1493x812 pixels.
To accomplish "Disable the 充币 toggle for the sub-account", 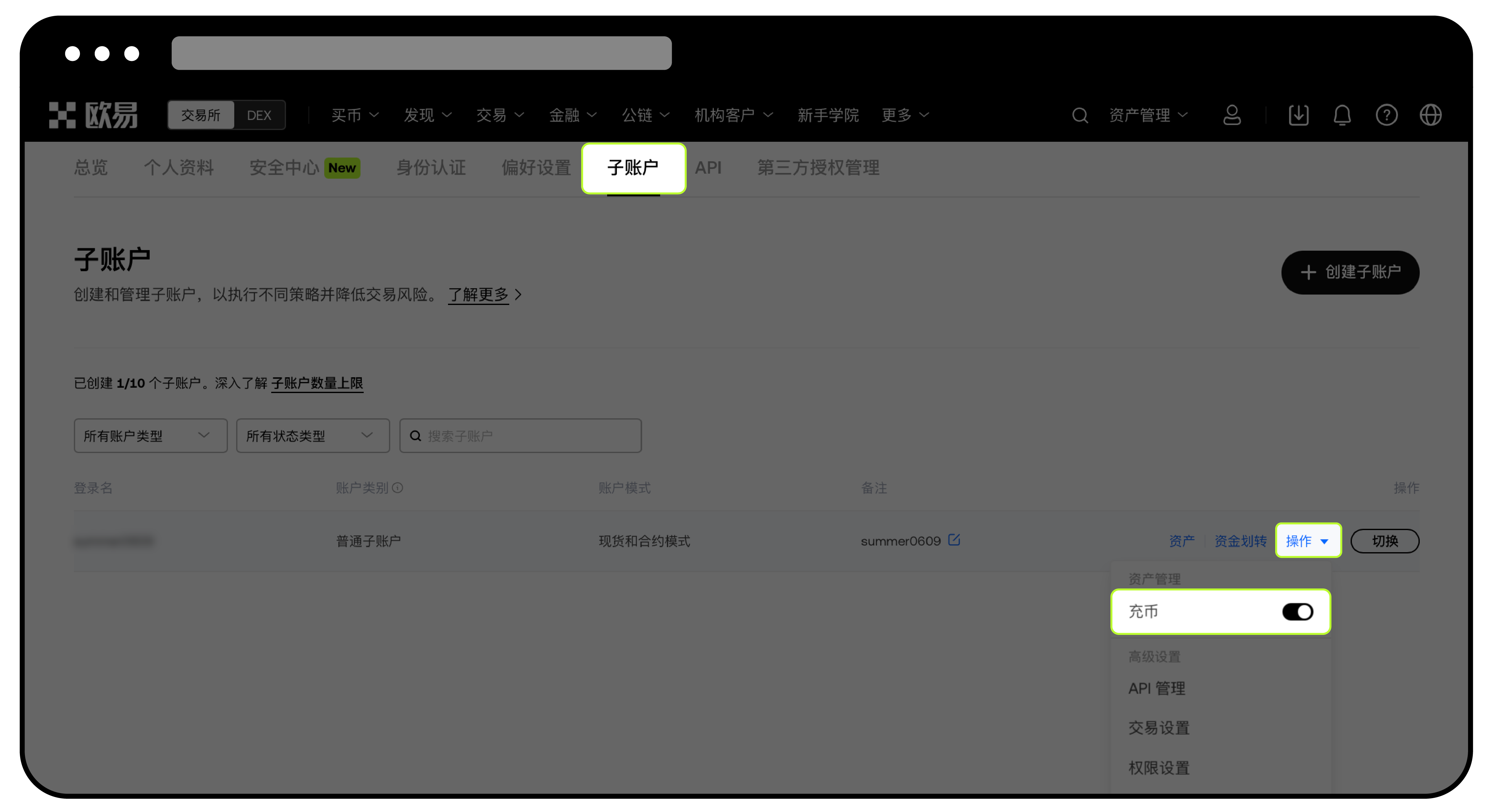I will point(1298,612).
